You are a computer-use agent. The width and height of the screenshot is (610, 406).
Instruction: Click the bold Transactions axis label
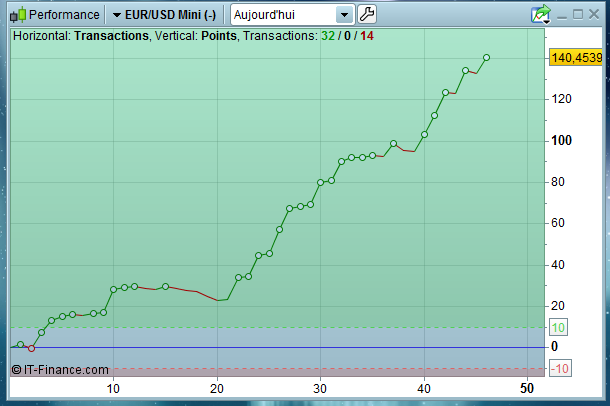pos(112,36)
